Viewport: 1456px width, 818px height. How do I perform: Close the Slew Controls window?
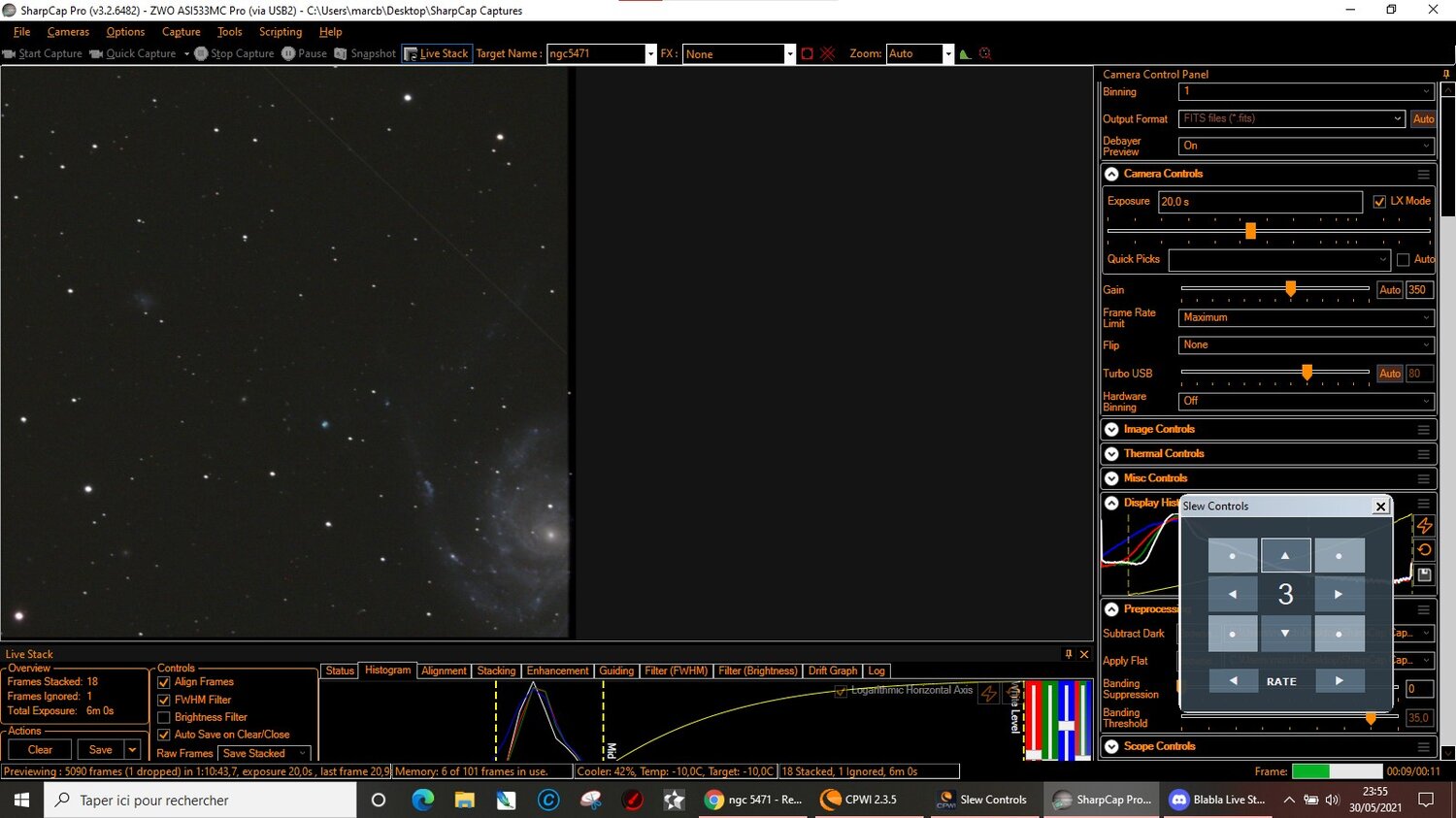tap(1380, 507)
